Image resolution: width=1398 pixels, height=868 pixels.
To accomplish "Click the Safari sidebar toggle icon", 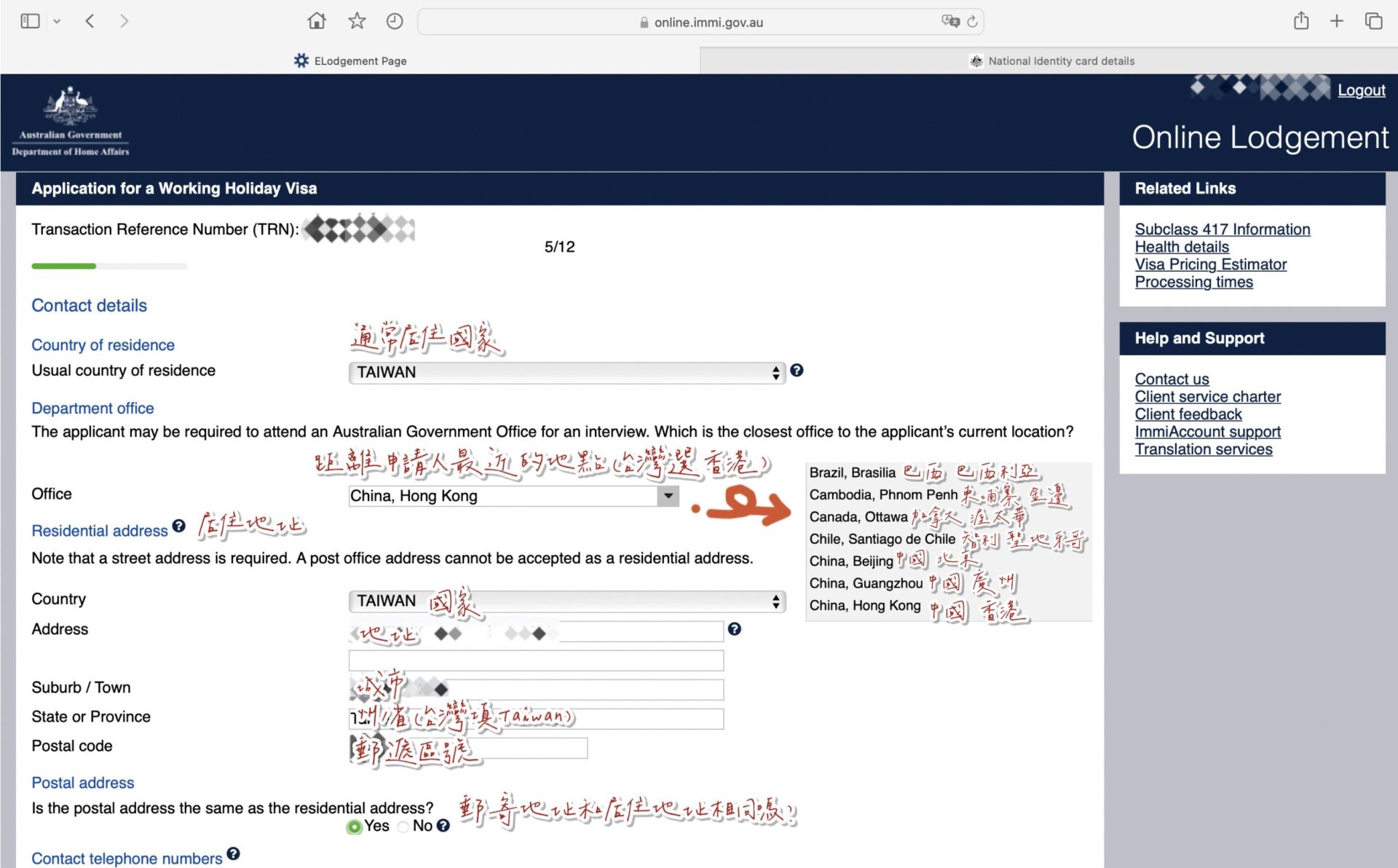I will (30, 21).
